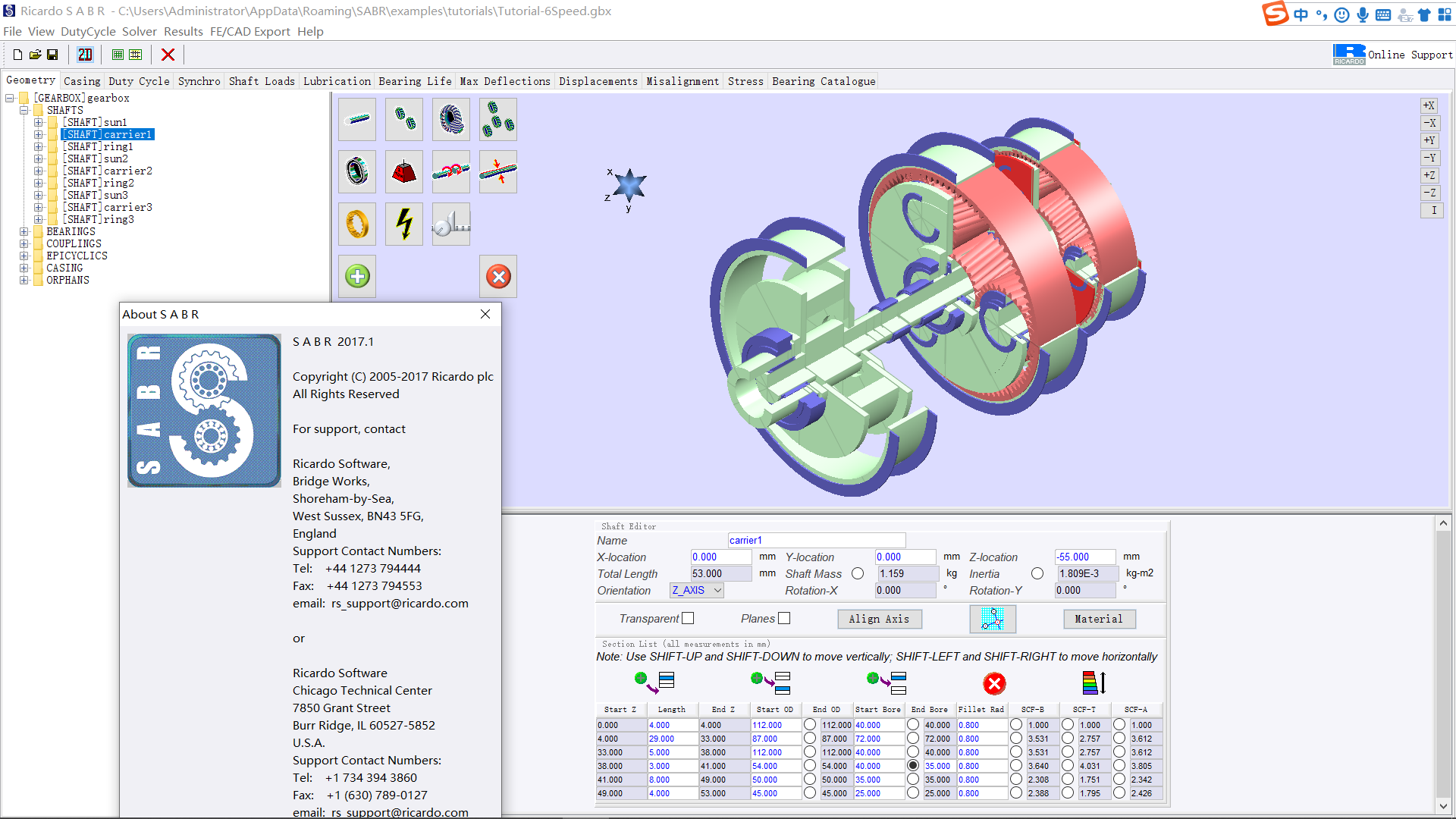Open the Solver menu
The height and width of the screenshot is (819, 1456).
click(x=140, y=31)
